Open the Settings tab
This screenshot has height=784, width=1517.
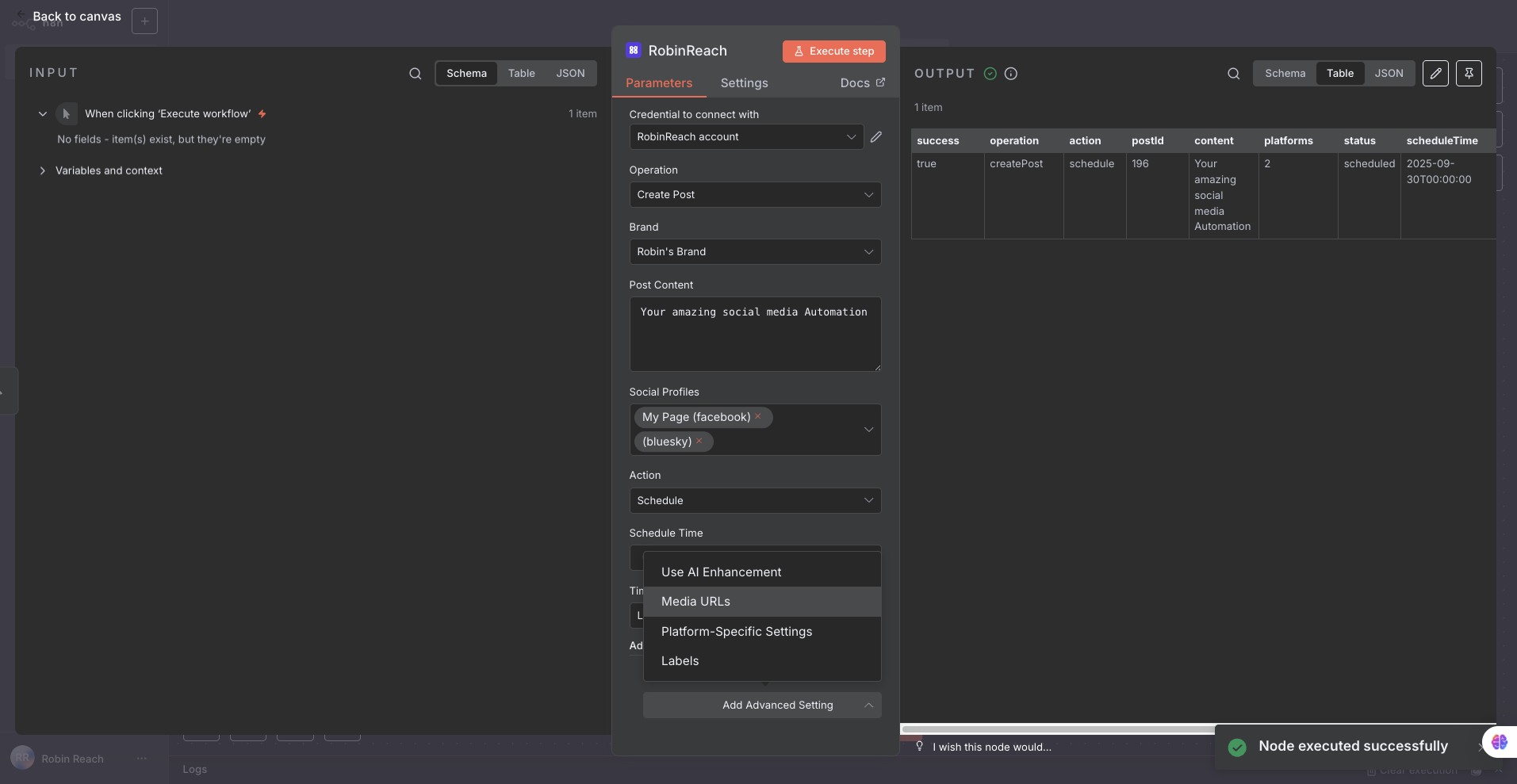[x=744, y=83]
